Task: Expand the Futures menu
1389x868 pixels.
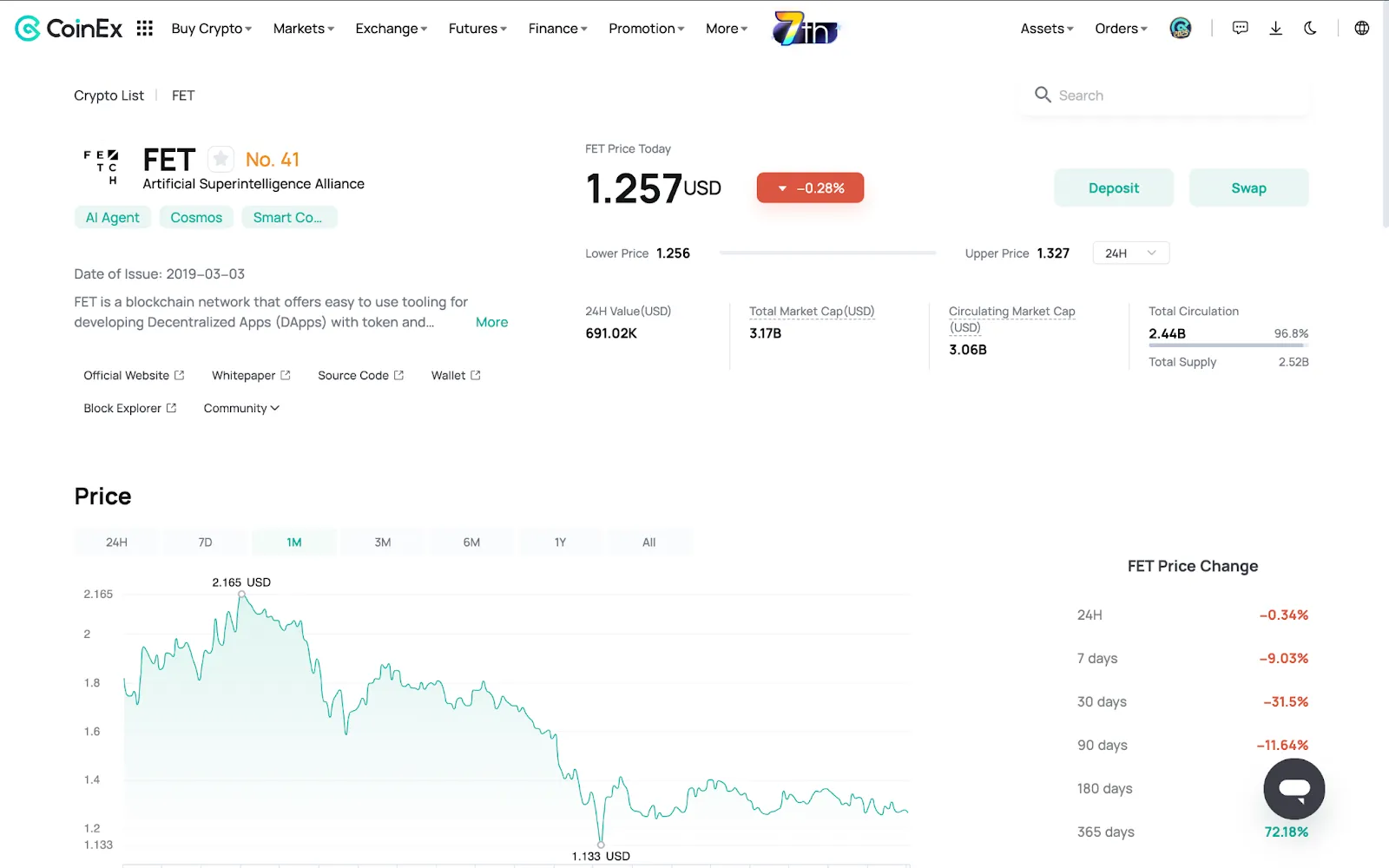Action: point(477,29)
